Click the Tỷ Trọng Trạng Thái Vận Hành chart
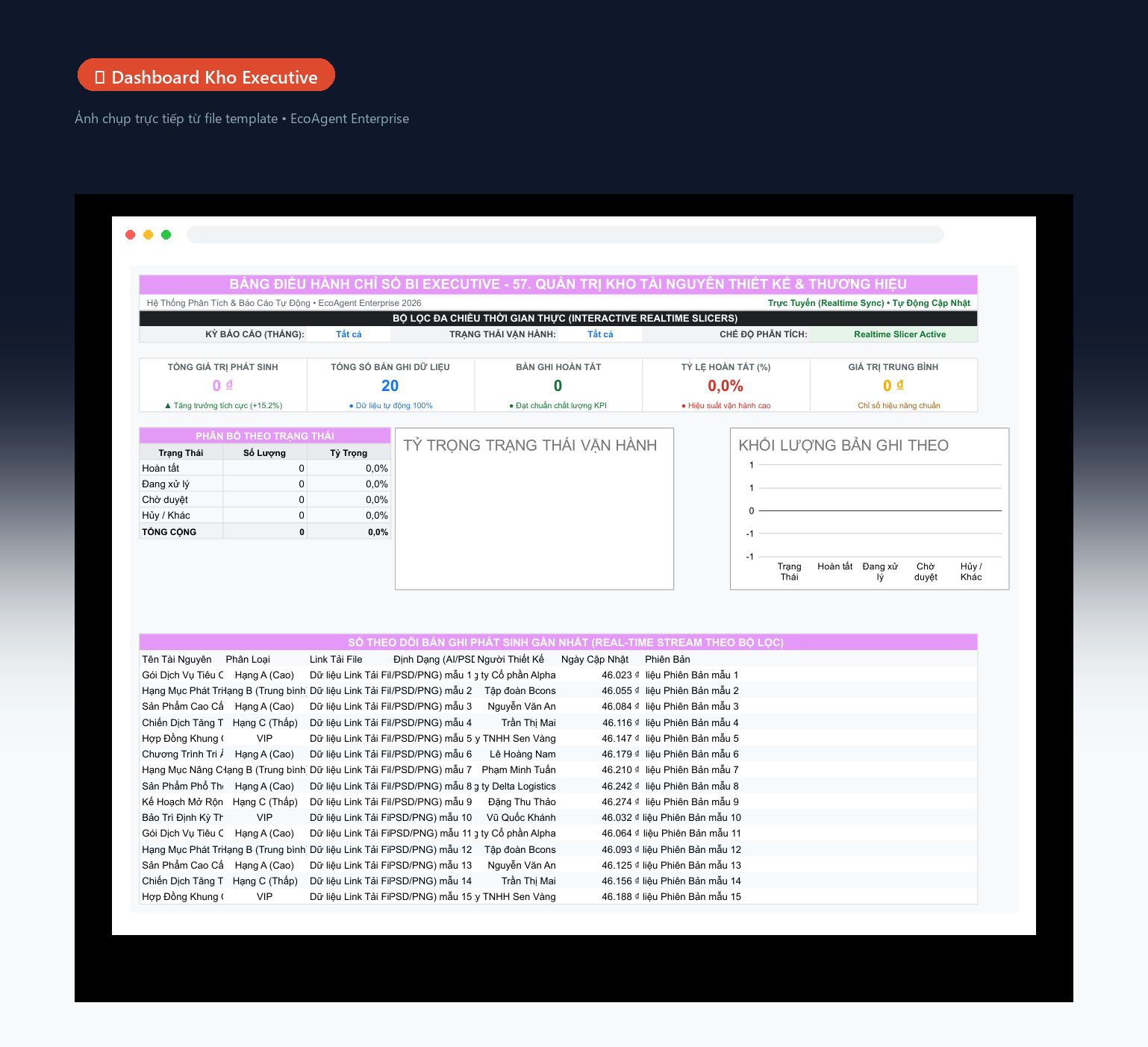The height and width of the screenshot is (1047, 1148). point(534,509)
